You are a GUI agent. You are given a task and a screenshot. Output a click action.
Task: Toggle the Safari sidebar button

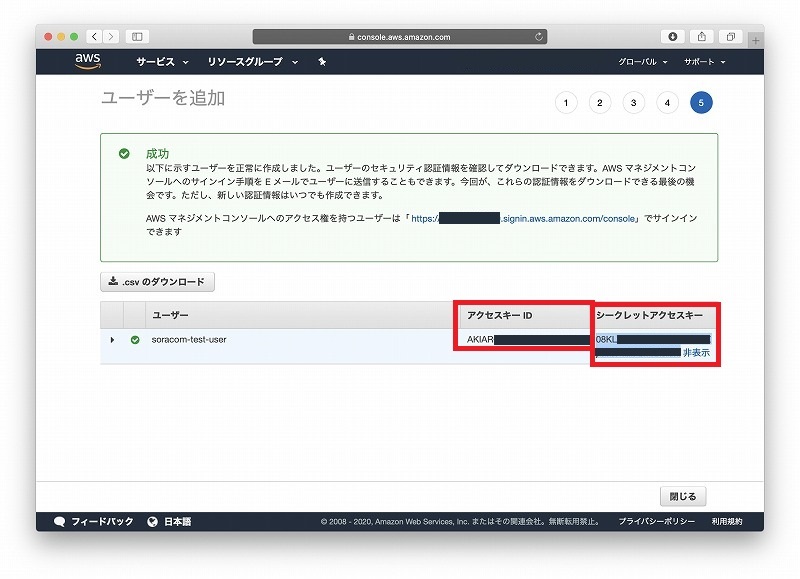point(137,37)
